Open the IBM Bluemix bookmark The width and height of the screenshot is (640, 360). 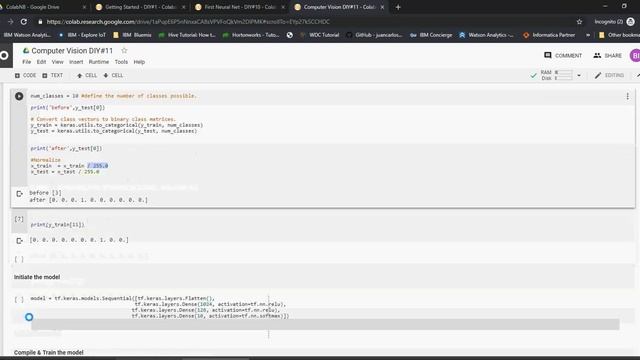[x=132, y=35]
